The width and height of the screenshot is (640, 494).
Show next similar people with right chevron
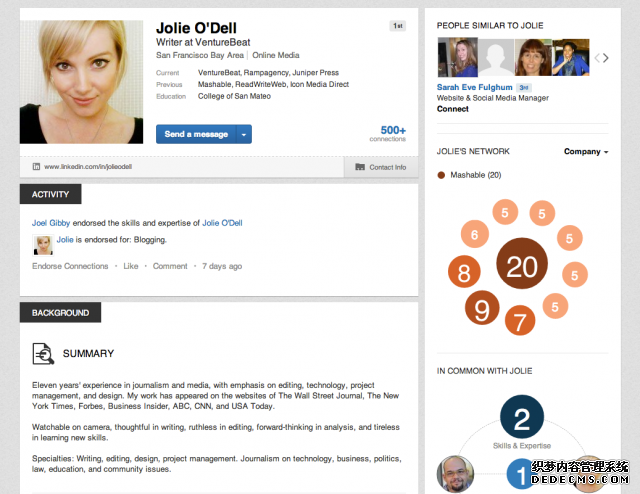pos(606,58)
